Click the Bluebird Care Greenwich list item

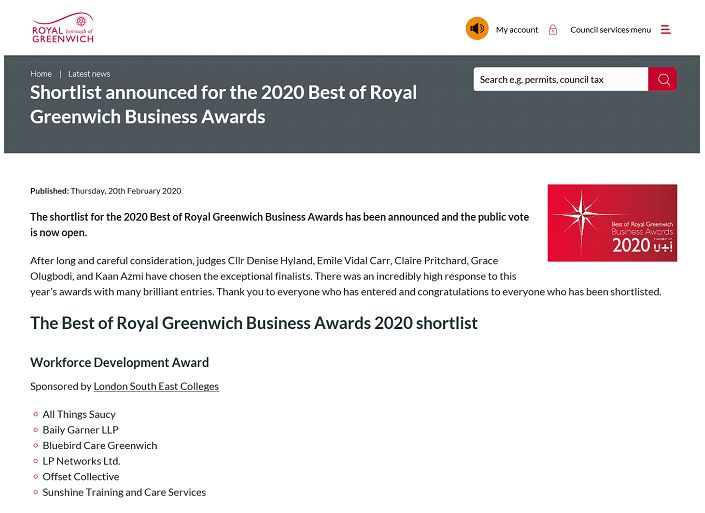coord(100,446)
